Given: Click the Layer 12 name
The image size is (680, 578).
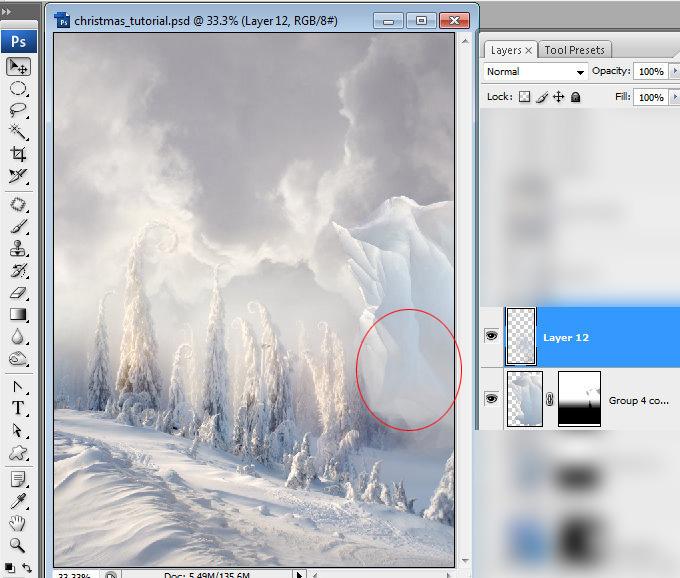Looking at the screenshot, I should [566, 337].
